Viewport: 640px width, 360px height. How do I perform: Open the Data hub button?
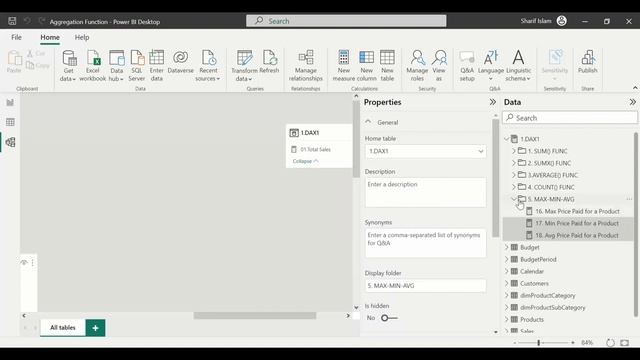116,66
